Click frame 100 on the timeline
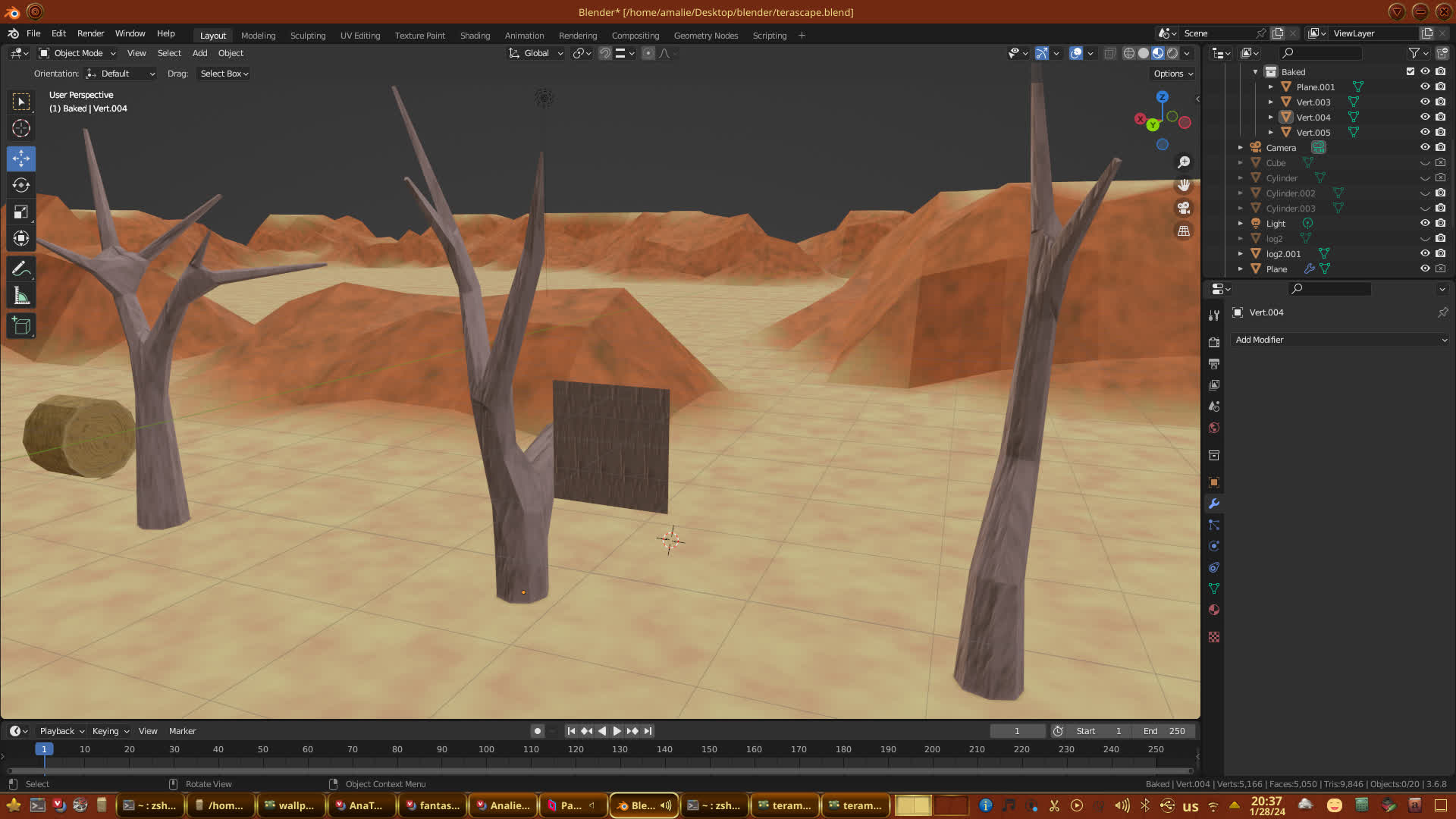 tap(486, 750)
